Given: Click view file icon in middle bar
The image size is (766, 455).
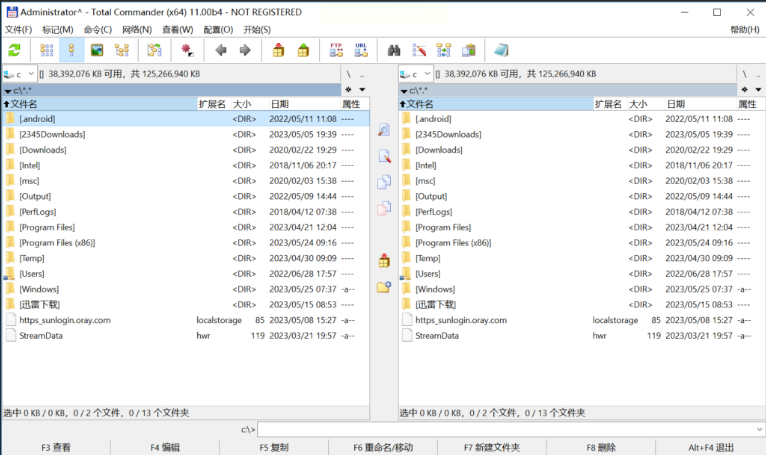Looking at the screenshot, I should click(384, 130).
